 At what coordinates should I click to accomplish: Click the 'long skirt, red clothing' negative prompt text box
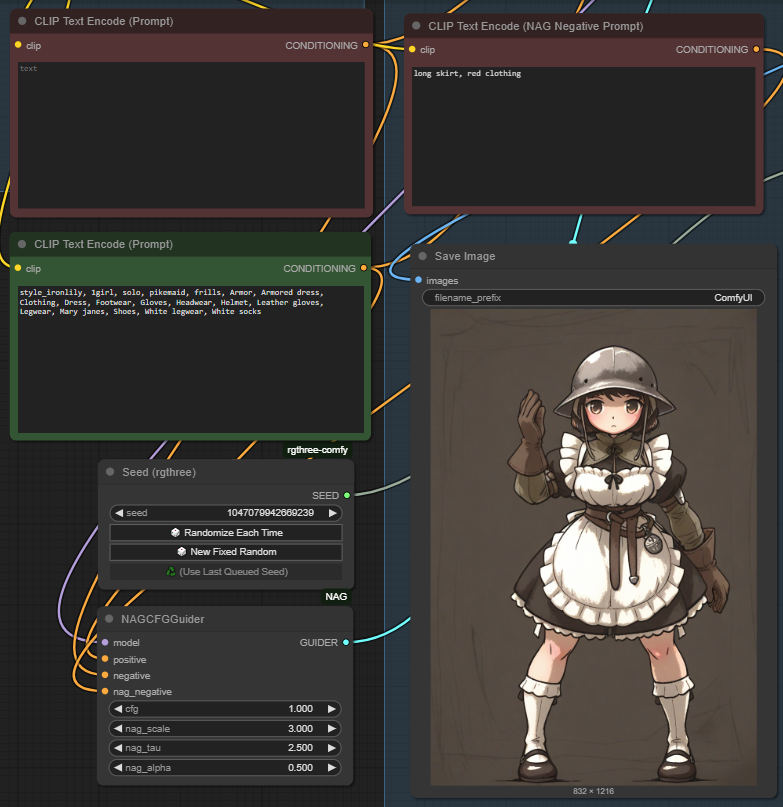tap(584, 136)
